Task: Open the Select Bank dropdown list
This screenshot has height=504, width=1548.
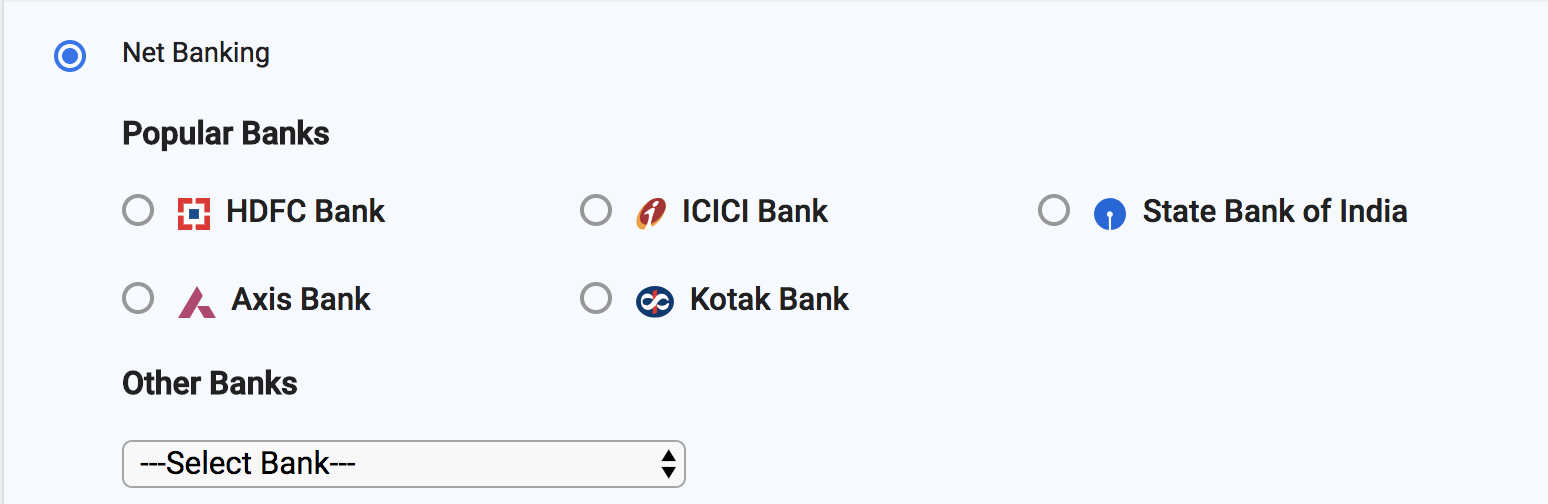Action: pos(404,464)
